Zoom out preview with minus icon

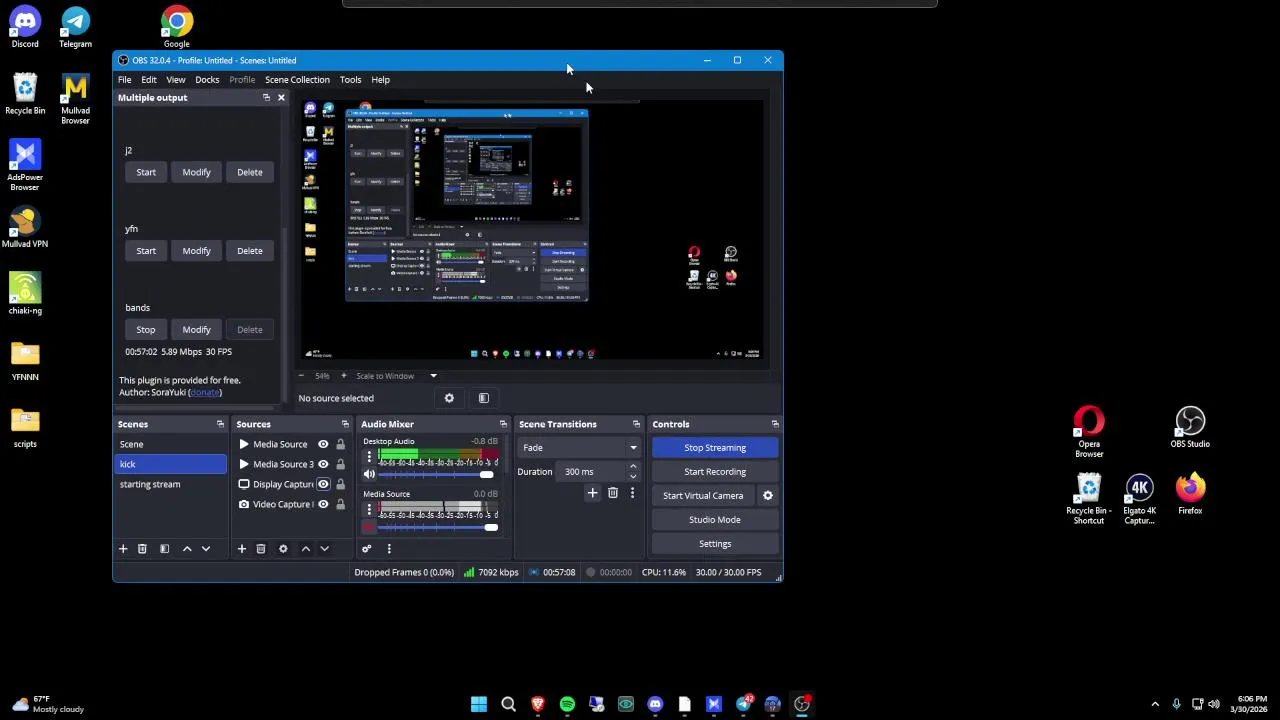tap(301, 376)
